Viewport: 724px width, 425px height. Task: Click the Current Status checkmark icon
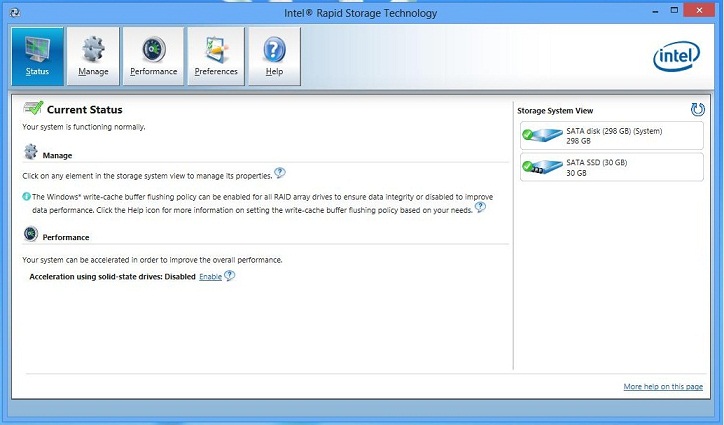coord(33,108)
